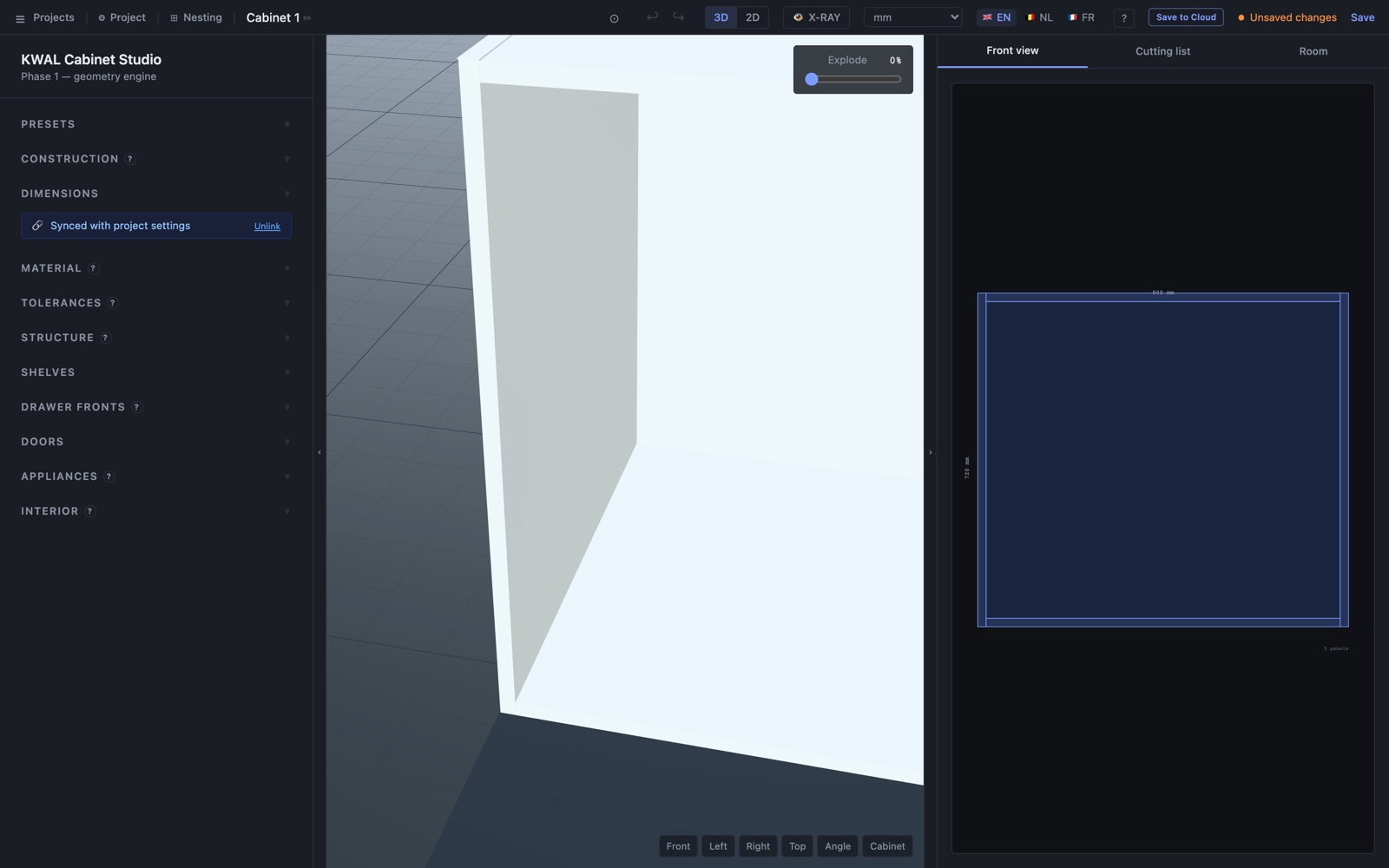Show help for the Interior section
Viewport: 1389px width, 868px height.
tap(89, 511)
